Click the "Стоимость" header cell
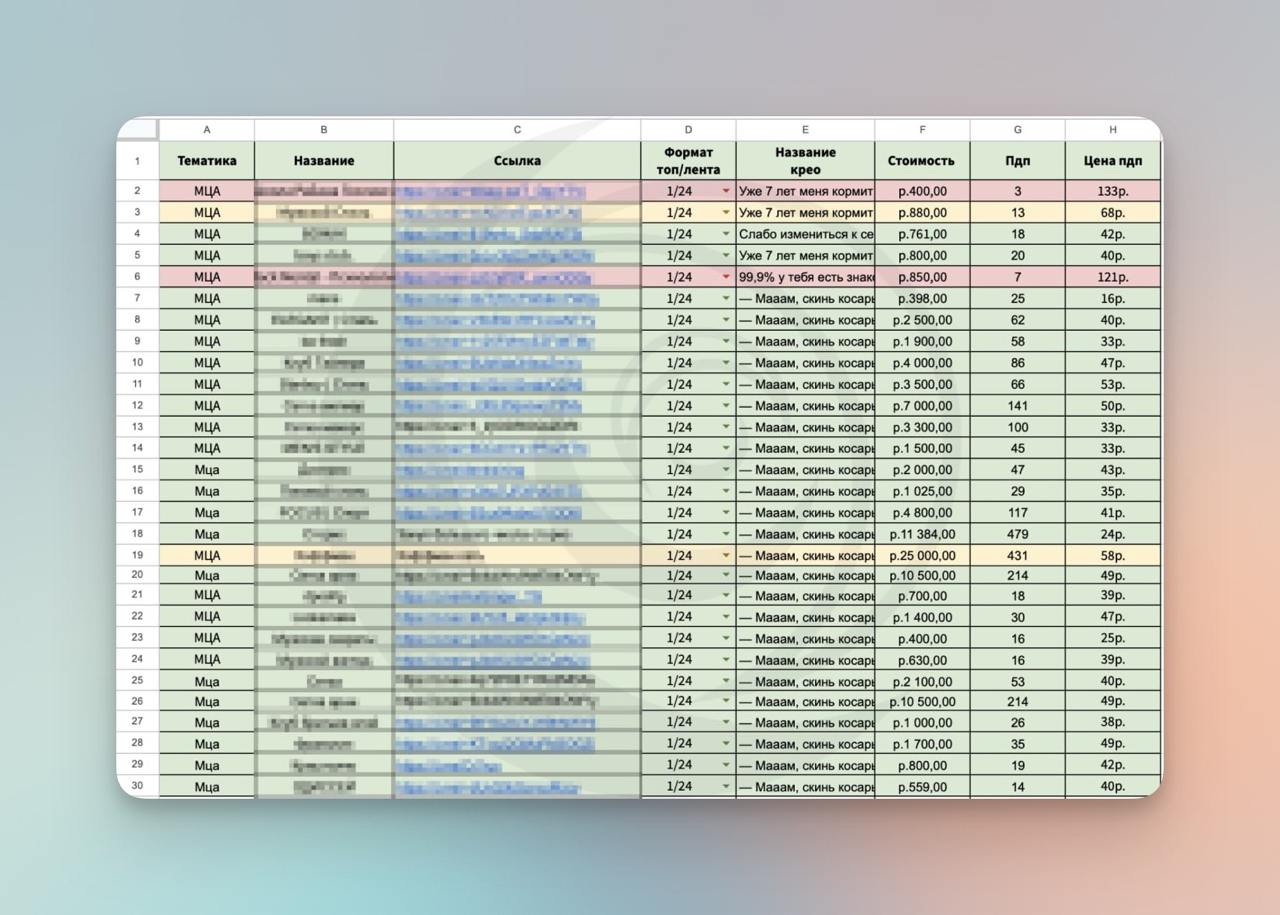The height and width of the screenshot is (915, 1280). pos(922,160)
